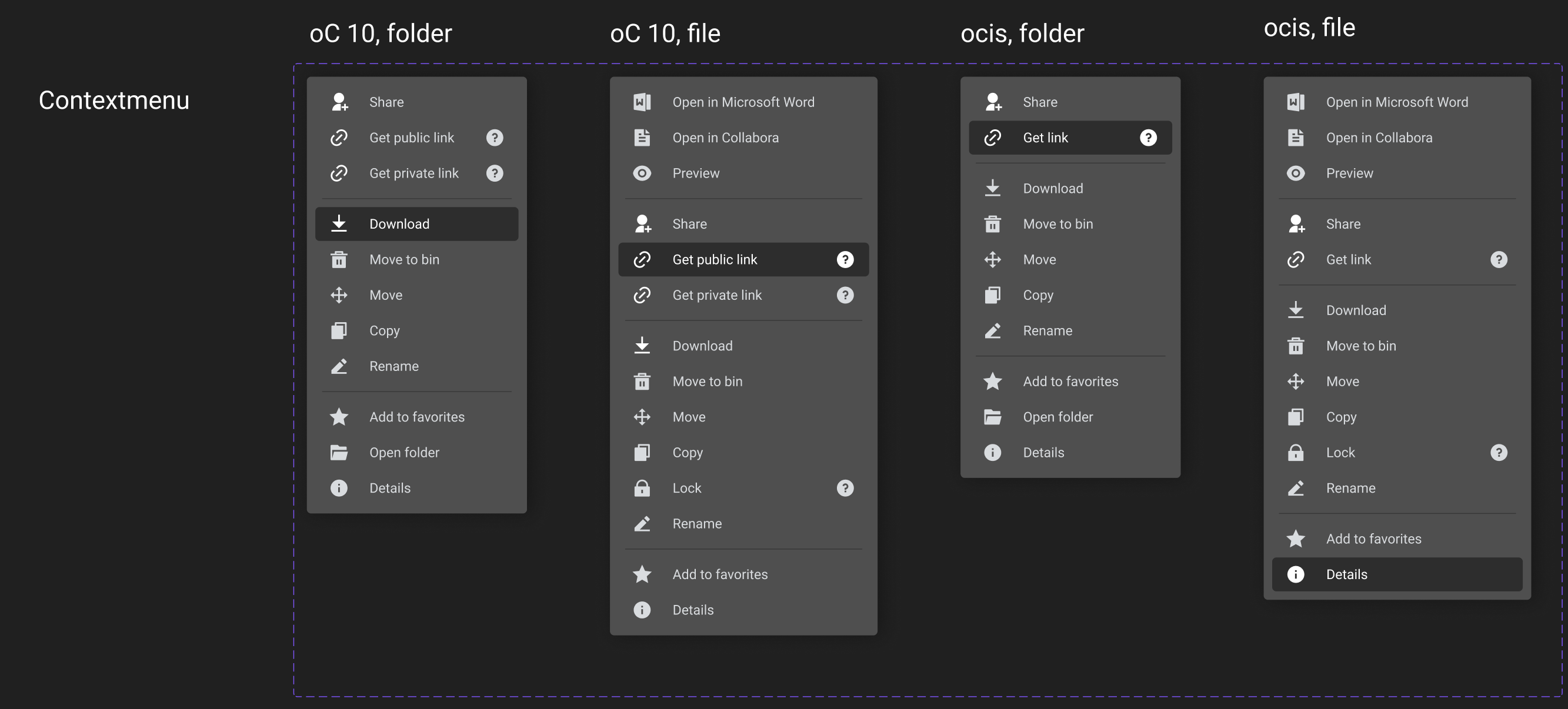Image resolution: width=1568 pixels, height=709 pixels.
Task: Click the crosshair Move icon in oC 10 folder menu
Action: 339,295
